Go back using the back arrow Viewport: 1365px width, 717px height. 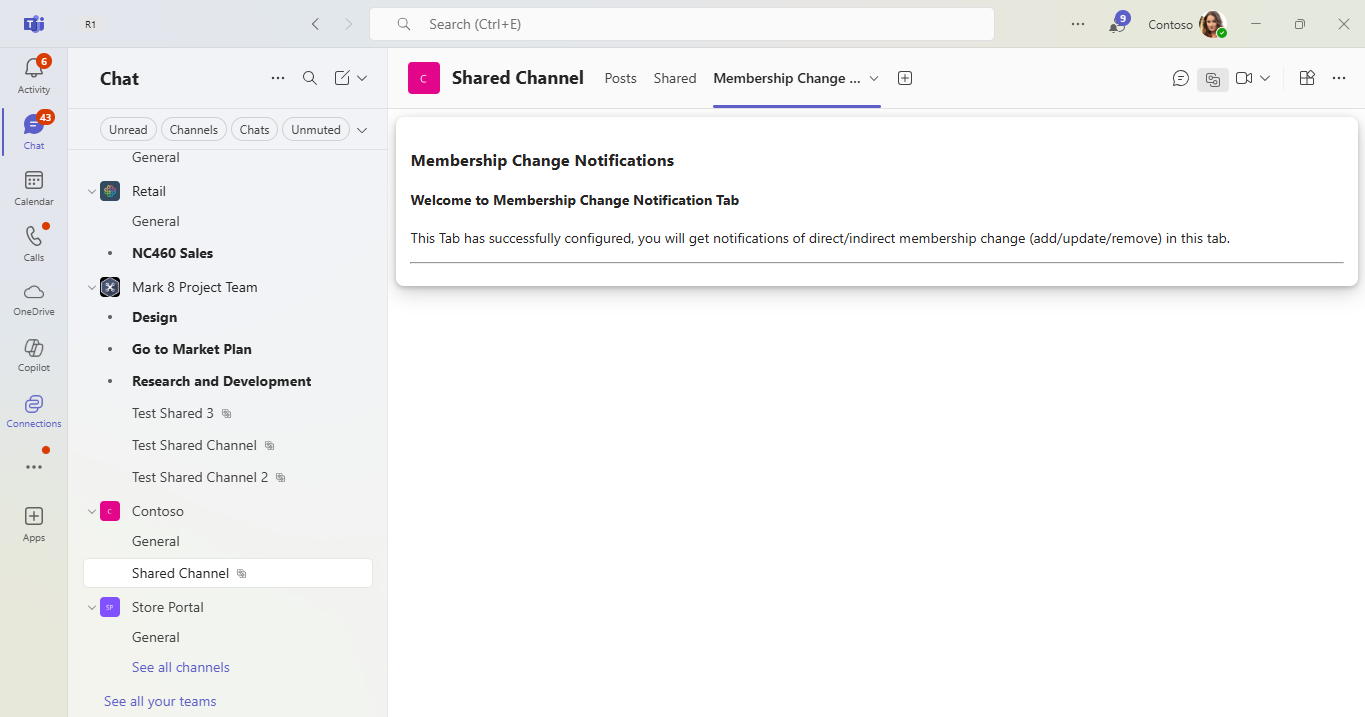click(x=316, y=24)
